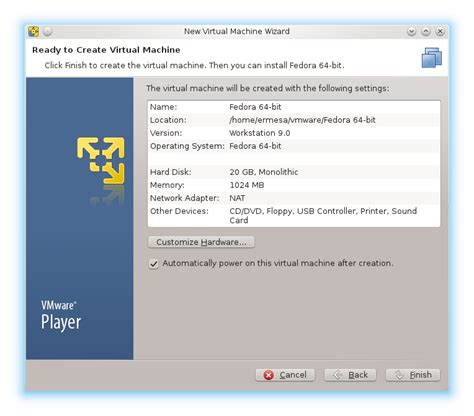Select the Memory value 1024 MB

247,185
